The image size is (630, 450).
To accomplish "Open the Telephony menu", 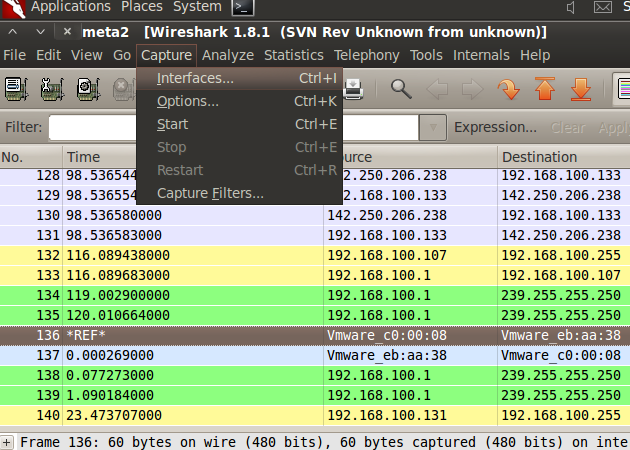I will [x=366, y=55].
